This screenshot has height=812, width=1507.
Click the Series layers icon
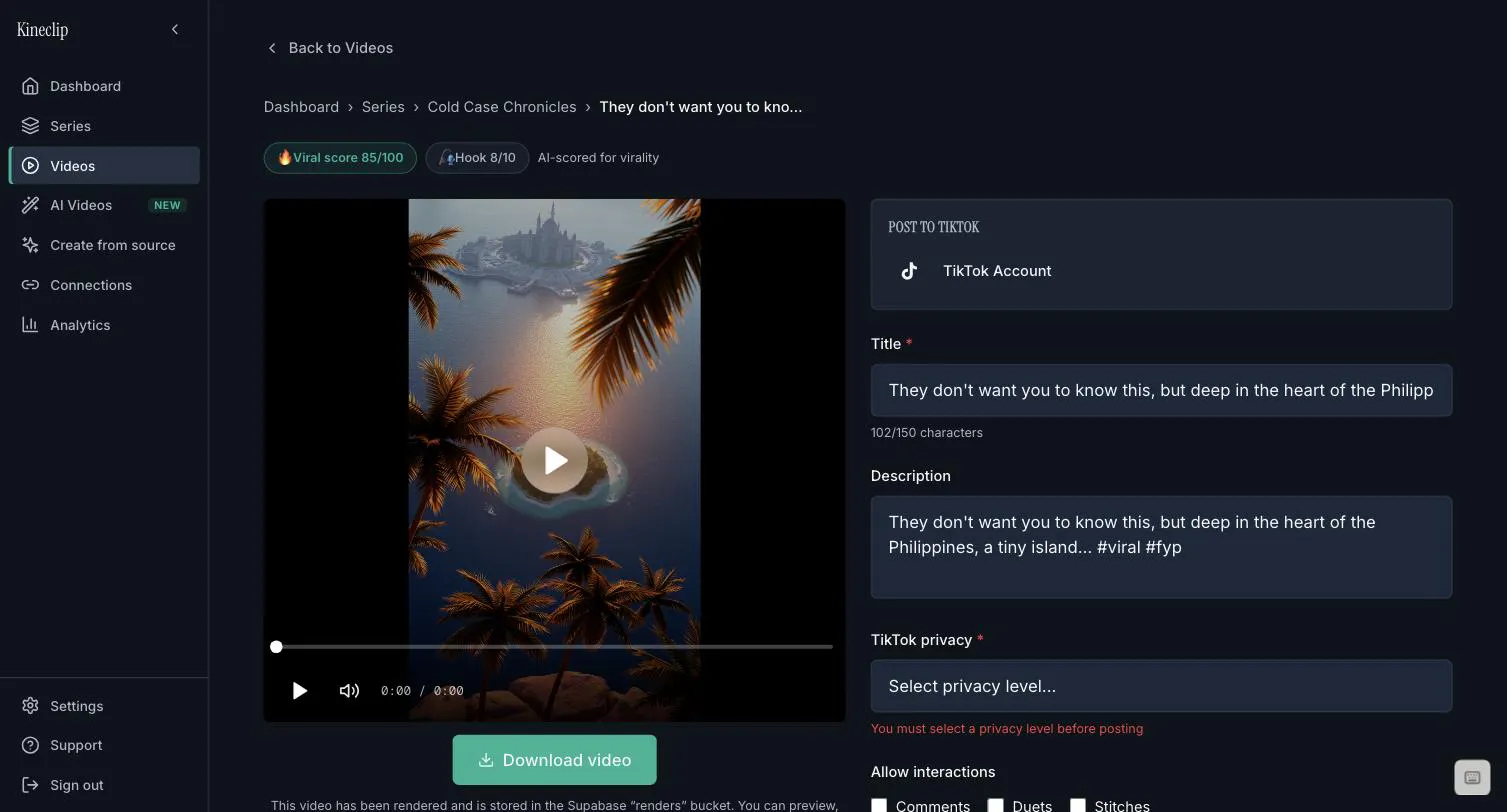[x=30, y=126]
